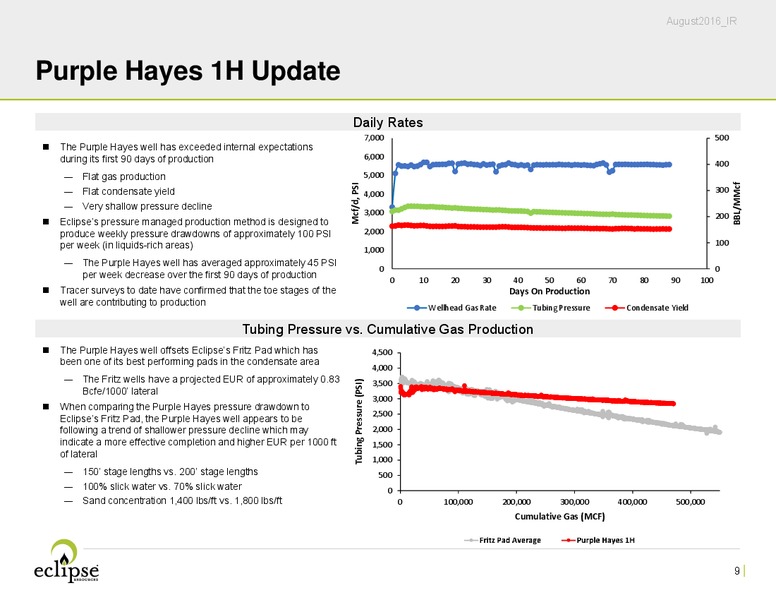This screenshot has width=776, height=600.
Task: Click the 'BBL/MMcf' right axis title
Action: [737, 203]
